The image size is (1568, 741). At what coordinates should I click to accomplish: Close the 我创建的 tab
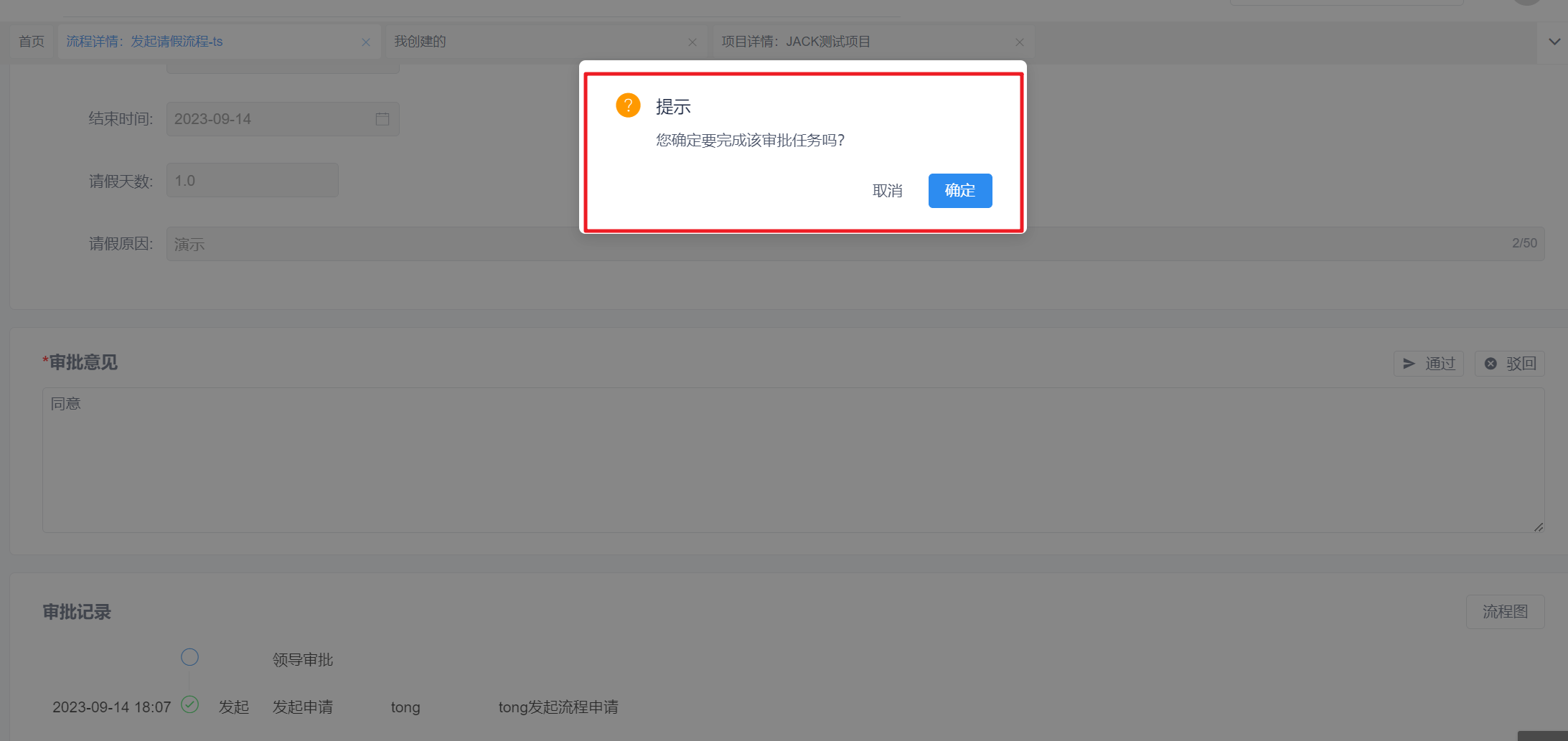693,42
